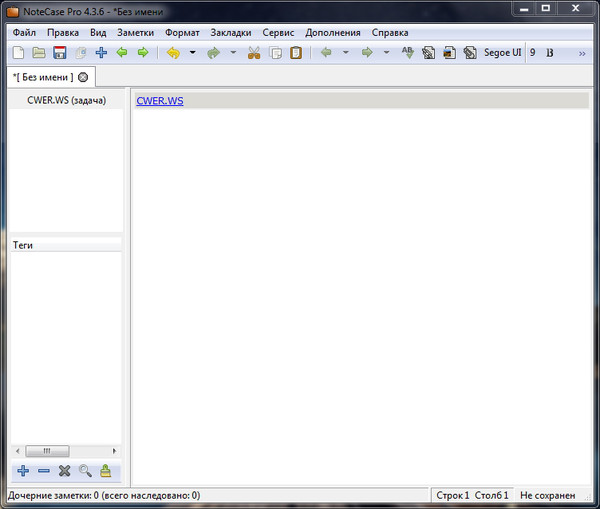Add a tag with the plus icon

[x=23, y=471]
